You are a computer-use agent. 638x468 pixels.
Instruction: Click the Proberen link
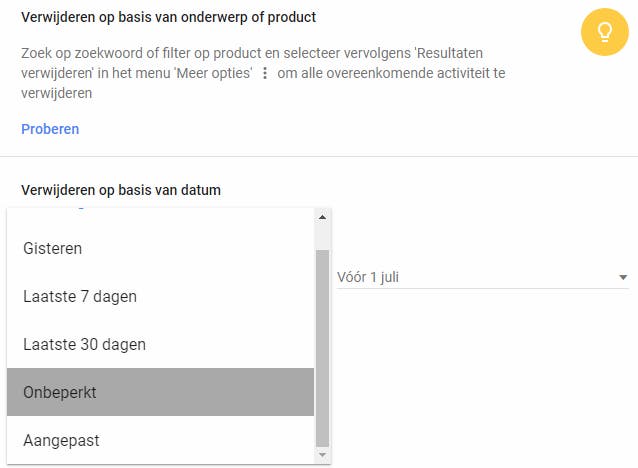50,129
